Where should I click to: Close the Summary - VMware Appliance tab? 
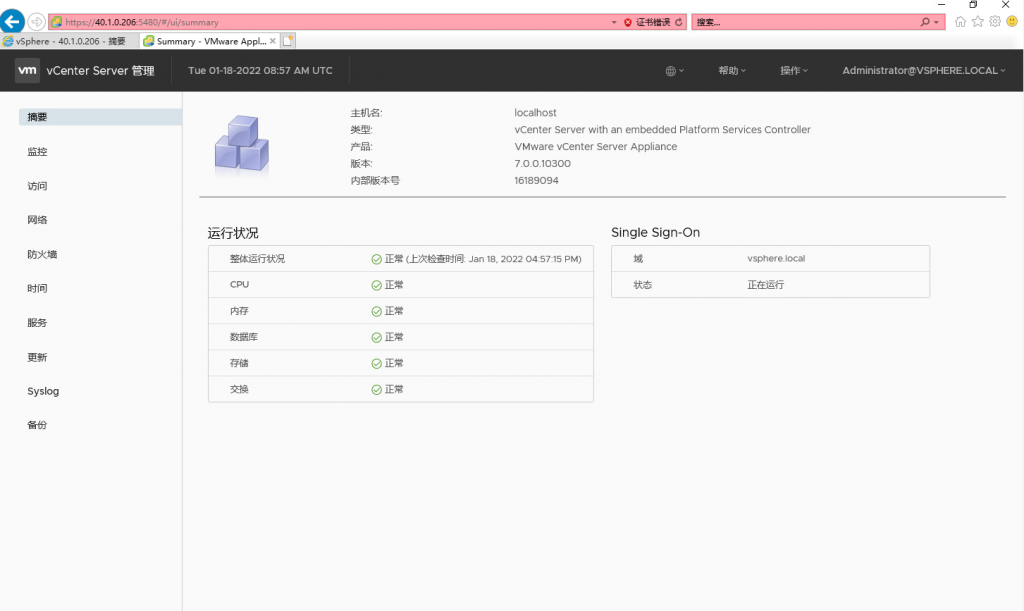[273, 40]
